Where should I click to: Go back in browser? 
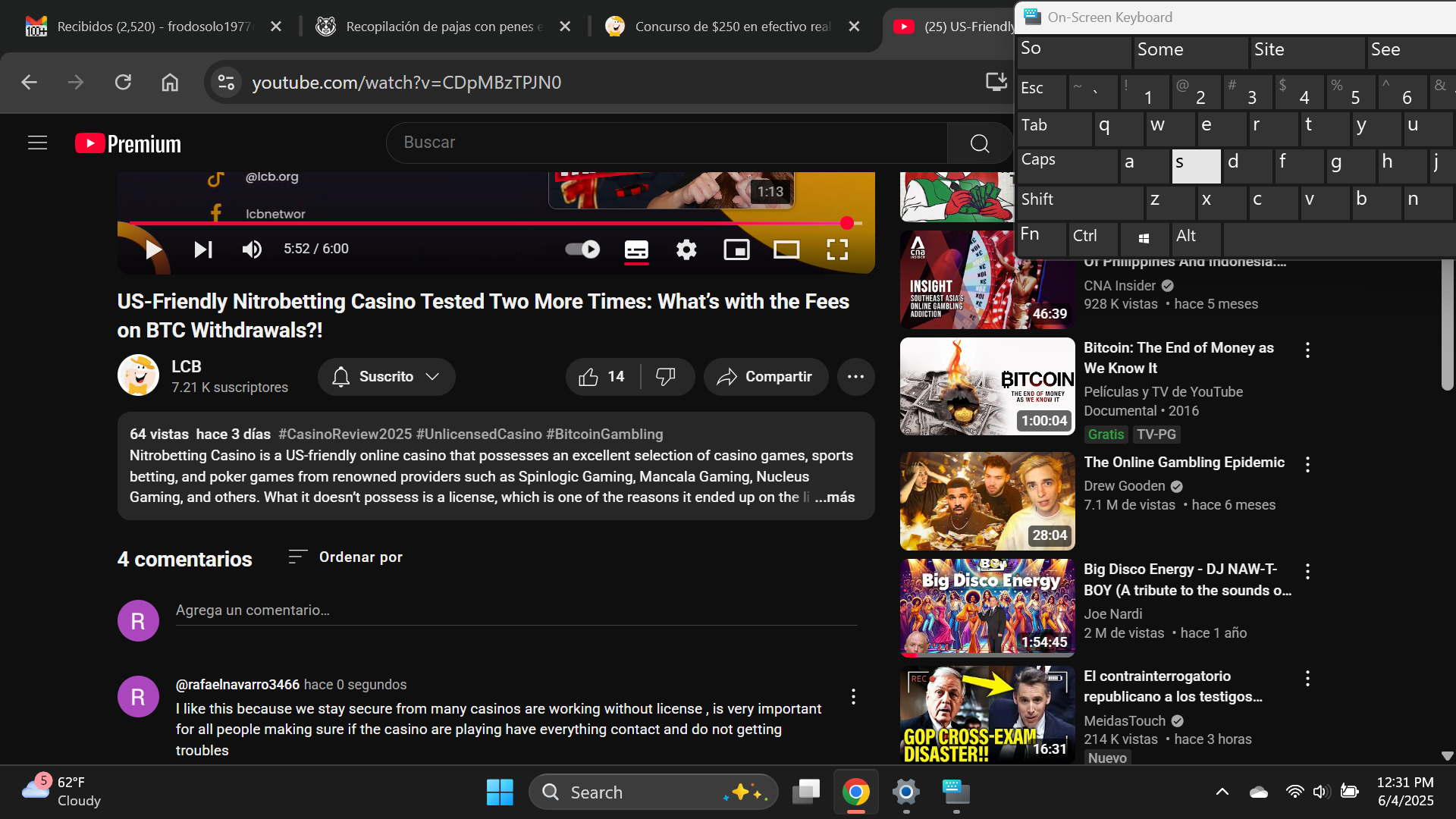(30, 82)
